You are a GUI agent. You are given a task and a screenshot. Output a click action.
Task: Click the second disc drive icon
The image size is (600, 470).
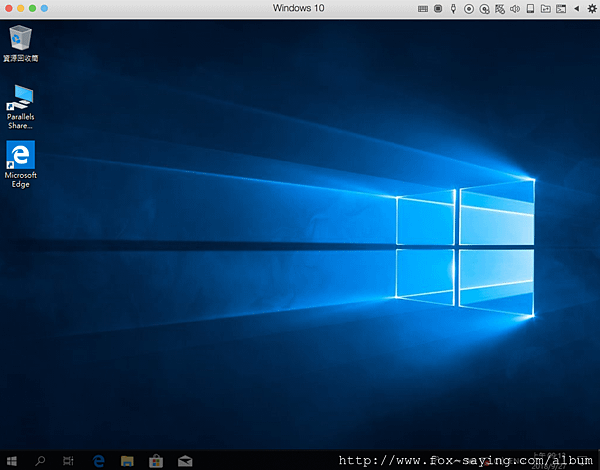484,9
